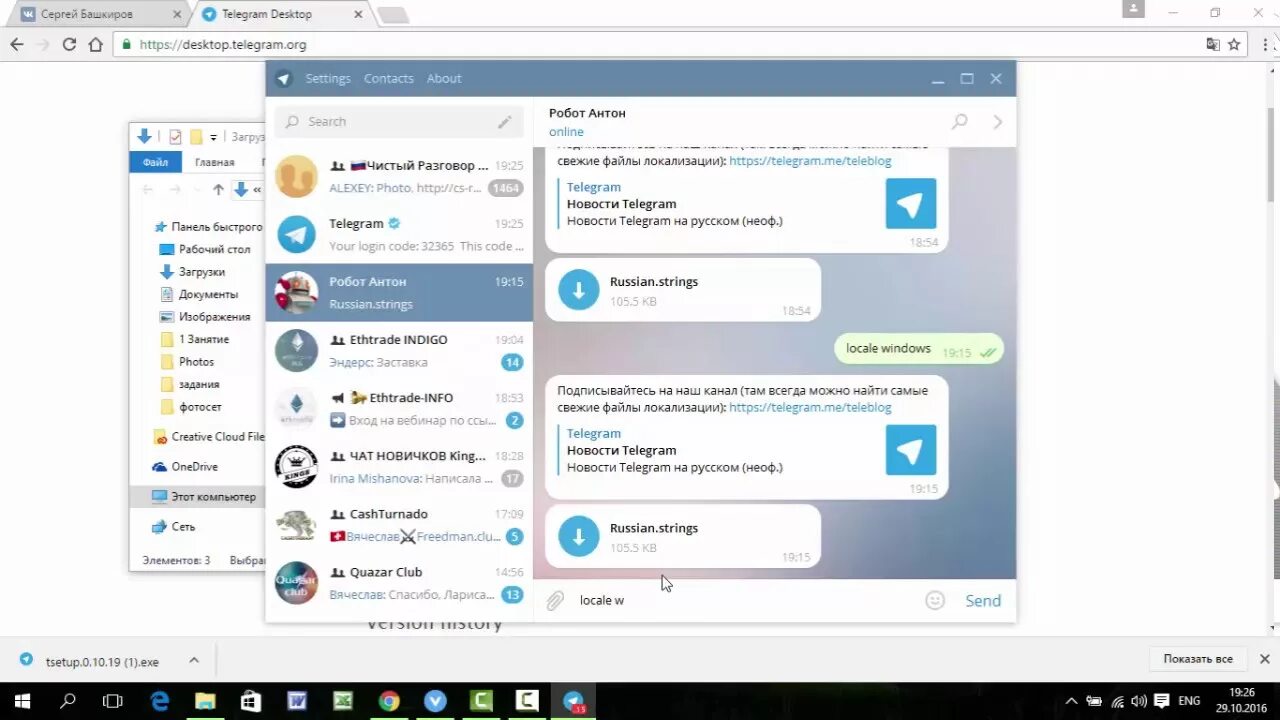This screenshot has width=1280, height=720.
Task: Bookmark this page with the star icon
Action: (1234, 44)
